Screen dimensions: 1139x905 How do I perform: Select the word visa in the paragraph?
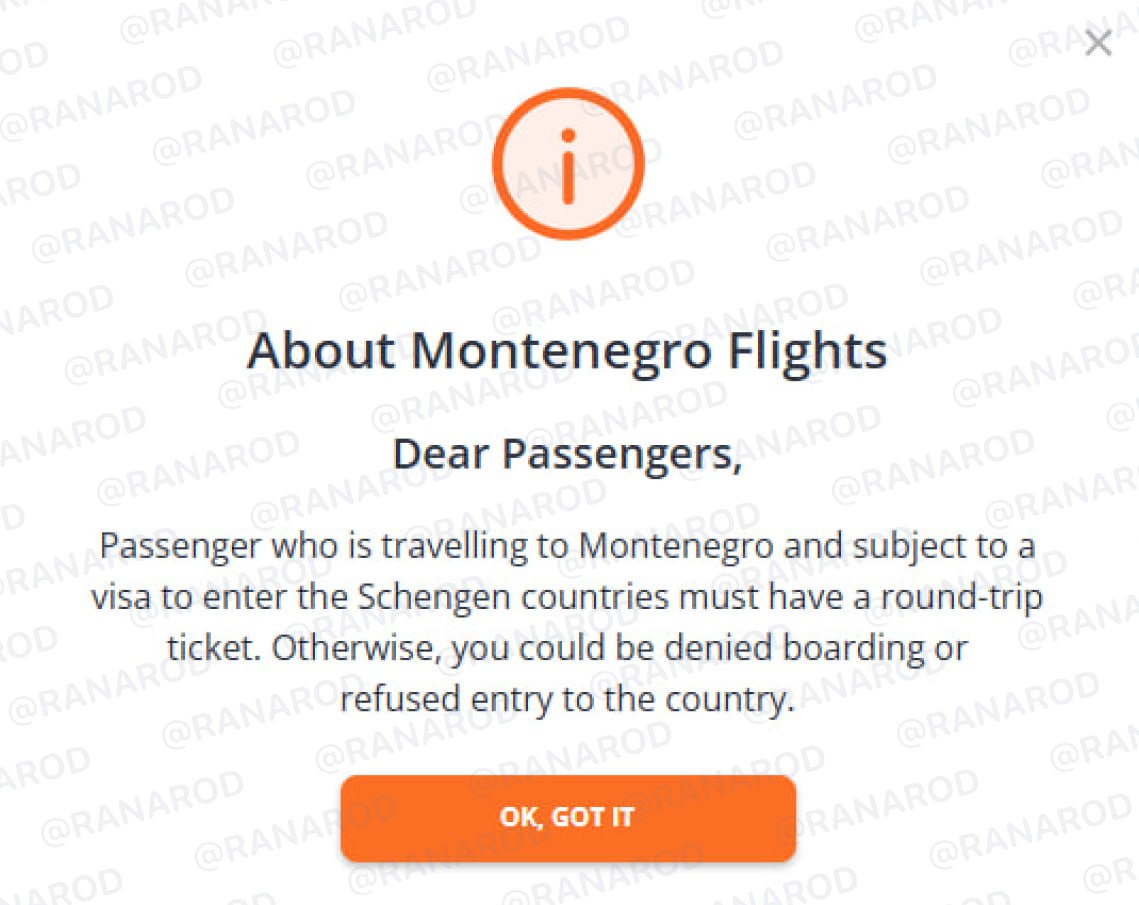click(121, 598)
